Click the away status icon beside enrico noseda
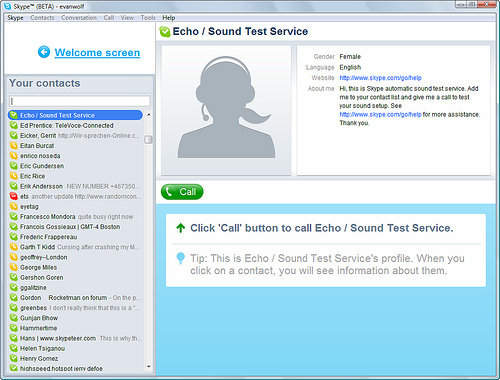This screenshot has height=380, width=500. [14, 156]
